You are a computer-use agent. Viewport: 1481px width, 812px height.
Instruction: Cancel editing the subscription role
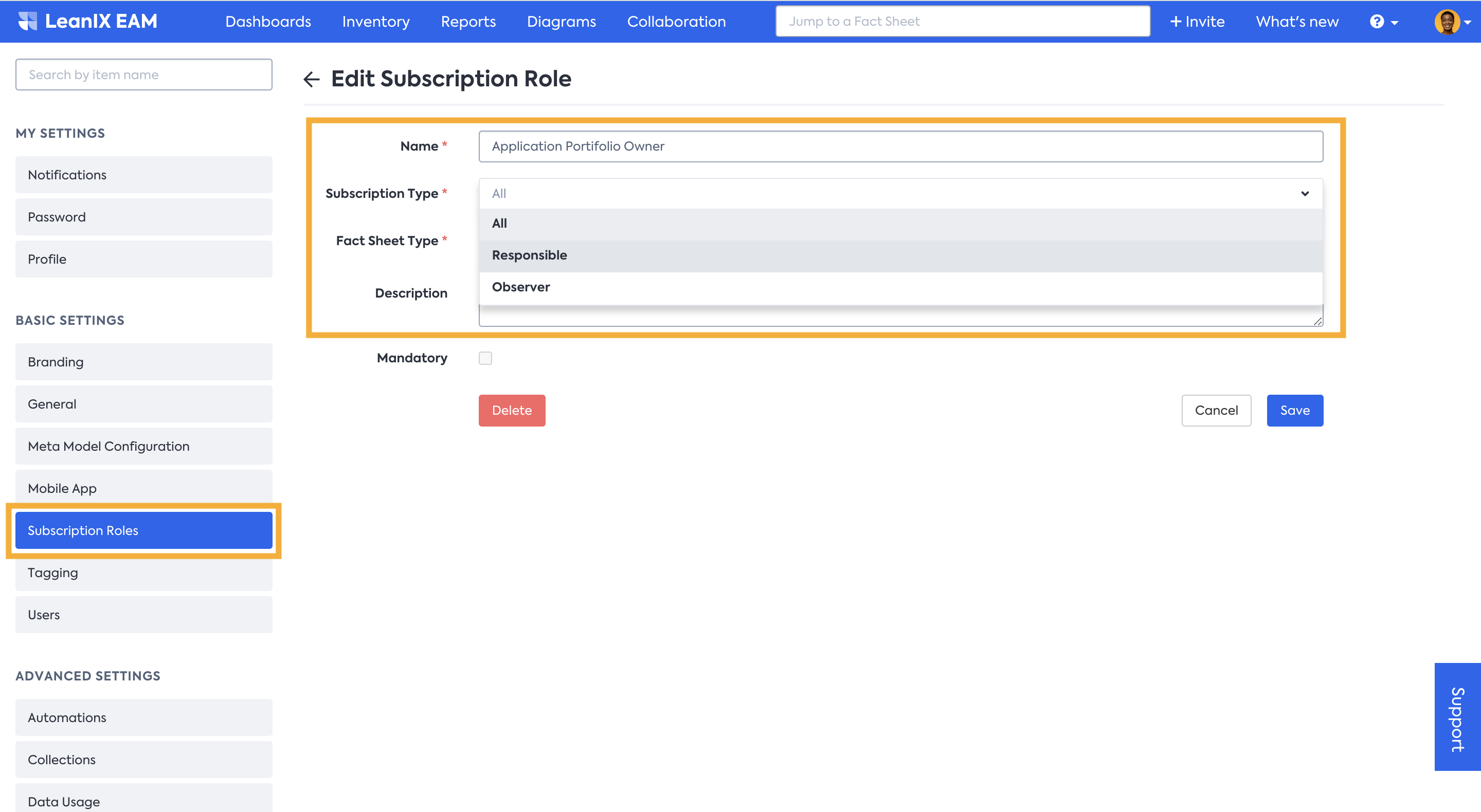(1215, 410)
